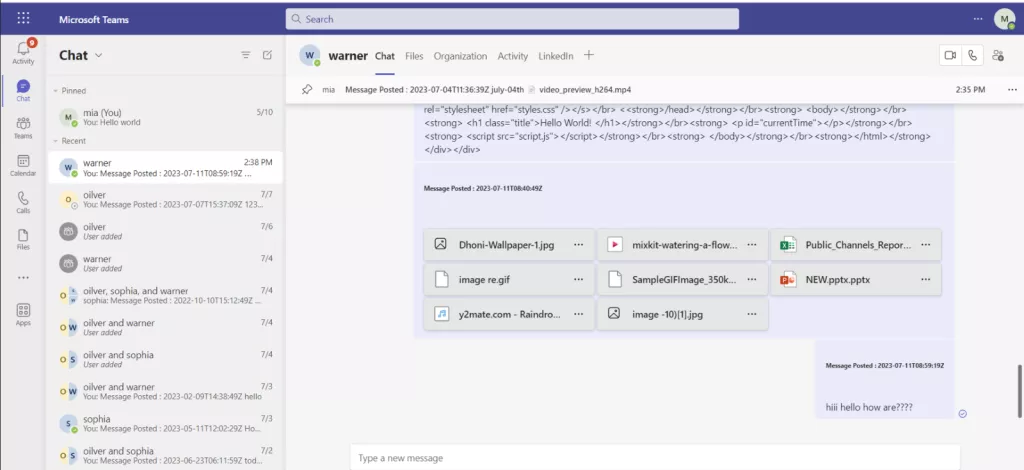Open options for NEW.pptx.pptx
This screenshot has width=1024, height=470.
coord(925,279)
